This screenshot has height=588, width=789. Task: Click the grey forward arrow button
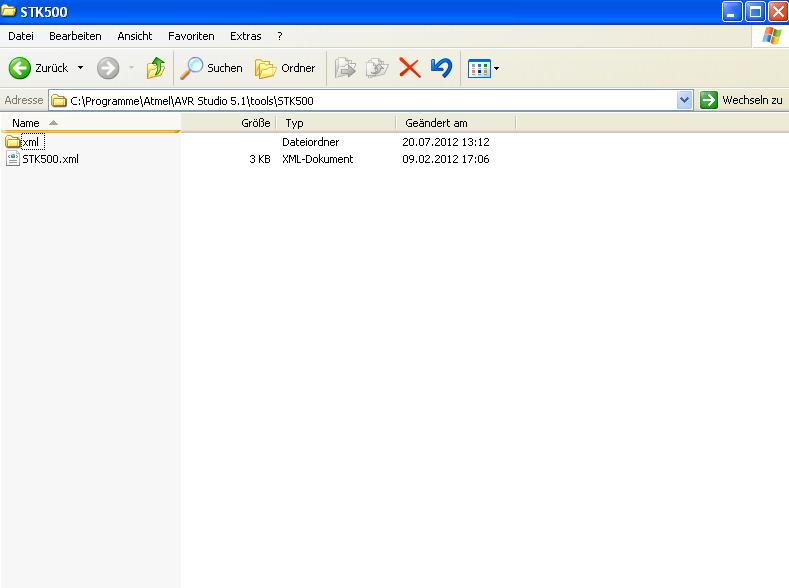(108, 68)
